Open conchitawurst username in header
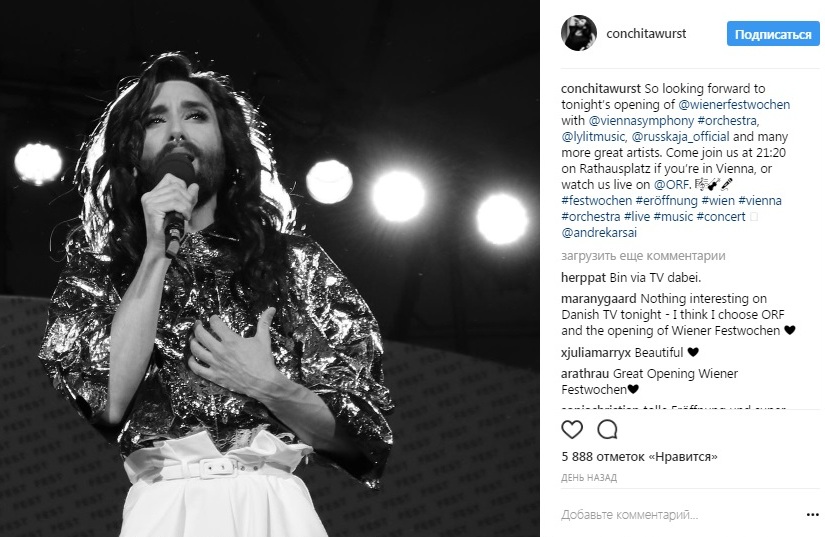825x537 pixels. [x=646, y=34]
